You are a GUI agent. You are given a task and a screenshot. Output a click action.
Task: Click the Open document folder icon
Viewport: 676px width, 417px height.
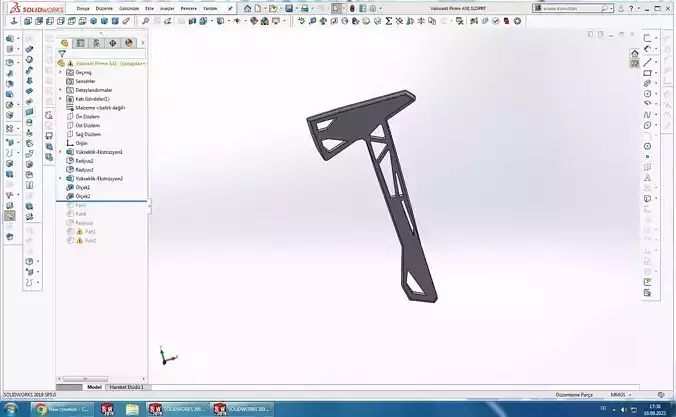coord(272,8)
